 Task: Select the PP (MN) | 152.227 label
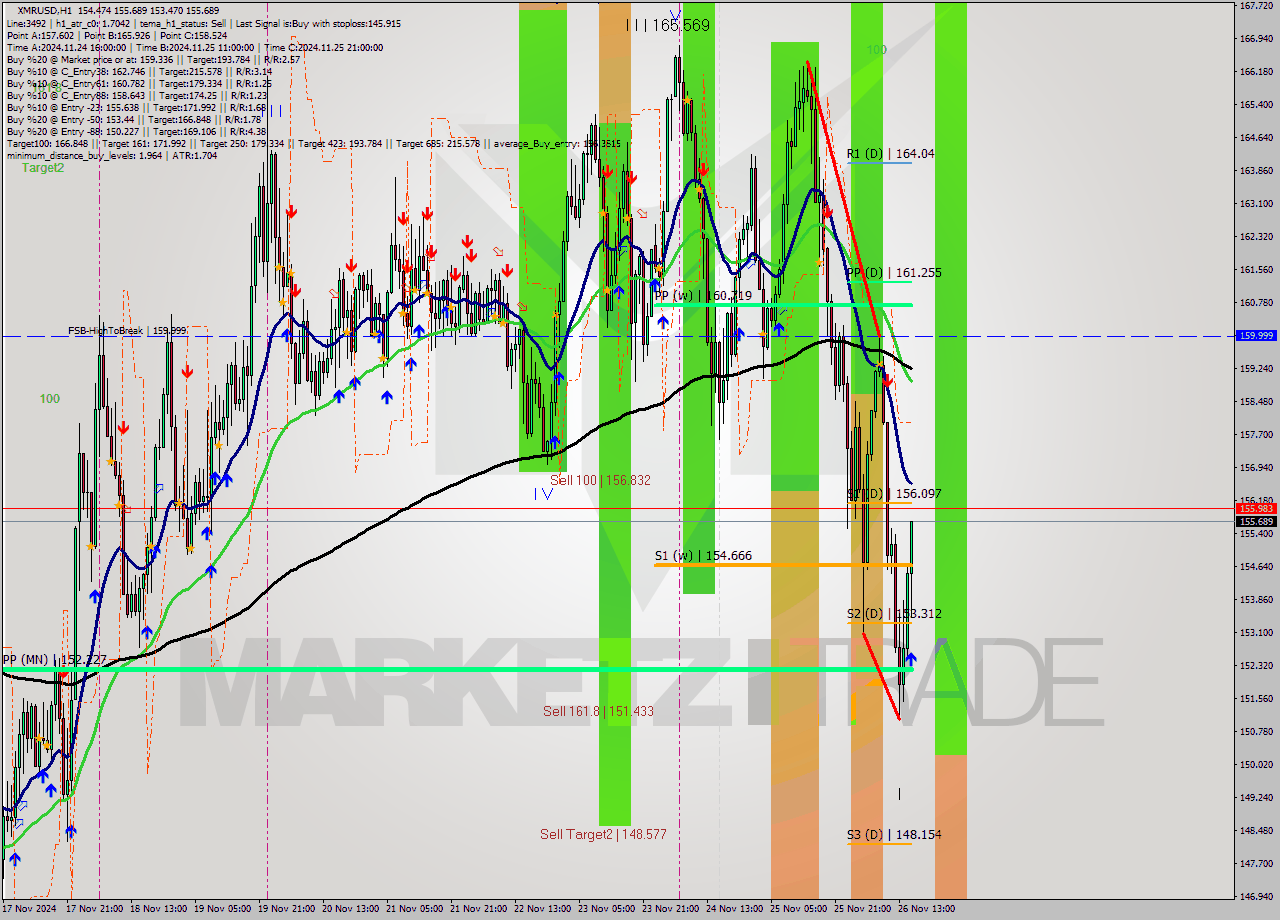54,660
